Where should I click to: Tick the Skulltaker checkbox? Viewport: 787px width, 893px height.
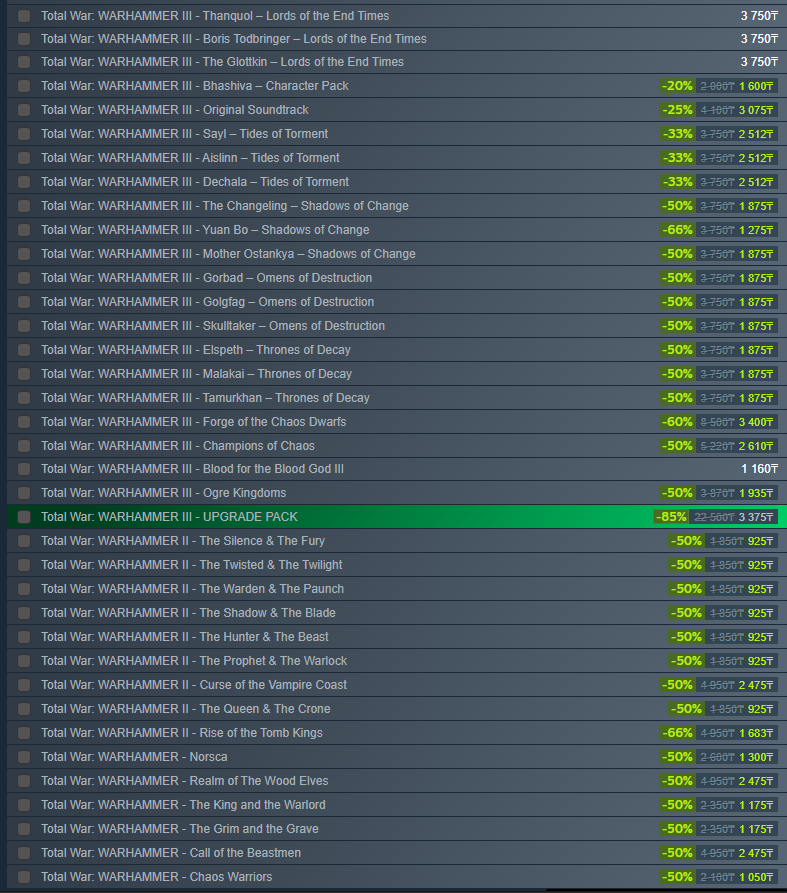tap(24, 326)
